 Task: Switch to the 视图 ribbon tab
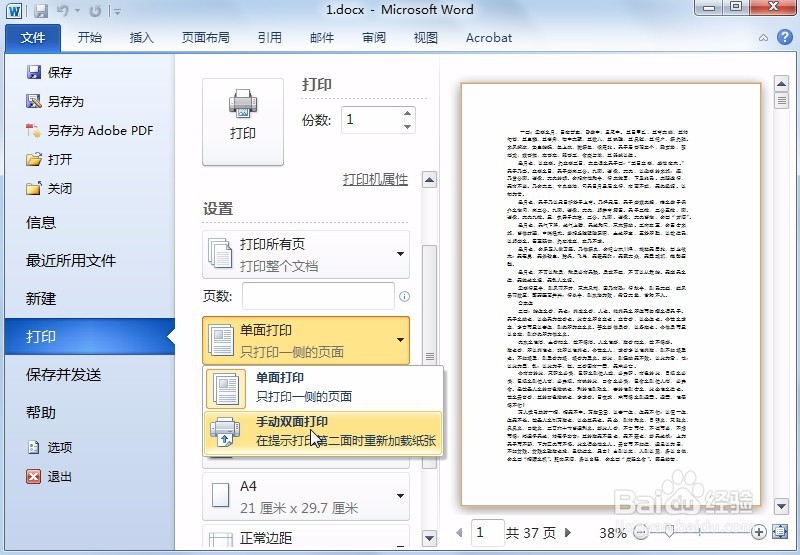click(x=426, y=38)
